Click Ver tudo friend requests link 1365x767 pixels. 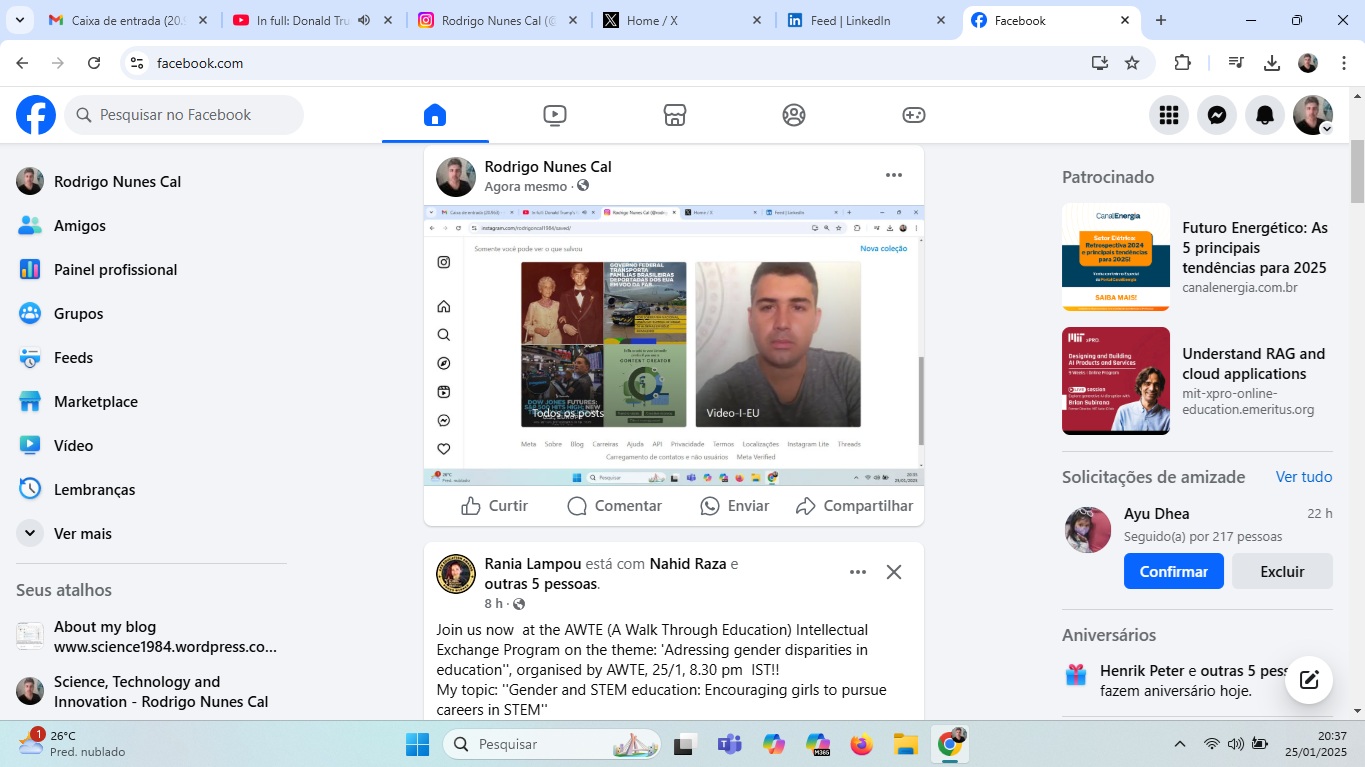pyautogui.click(x=1304, y=477)
